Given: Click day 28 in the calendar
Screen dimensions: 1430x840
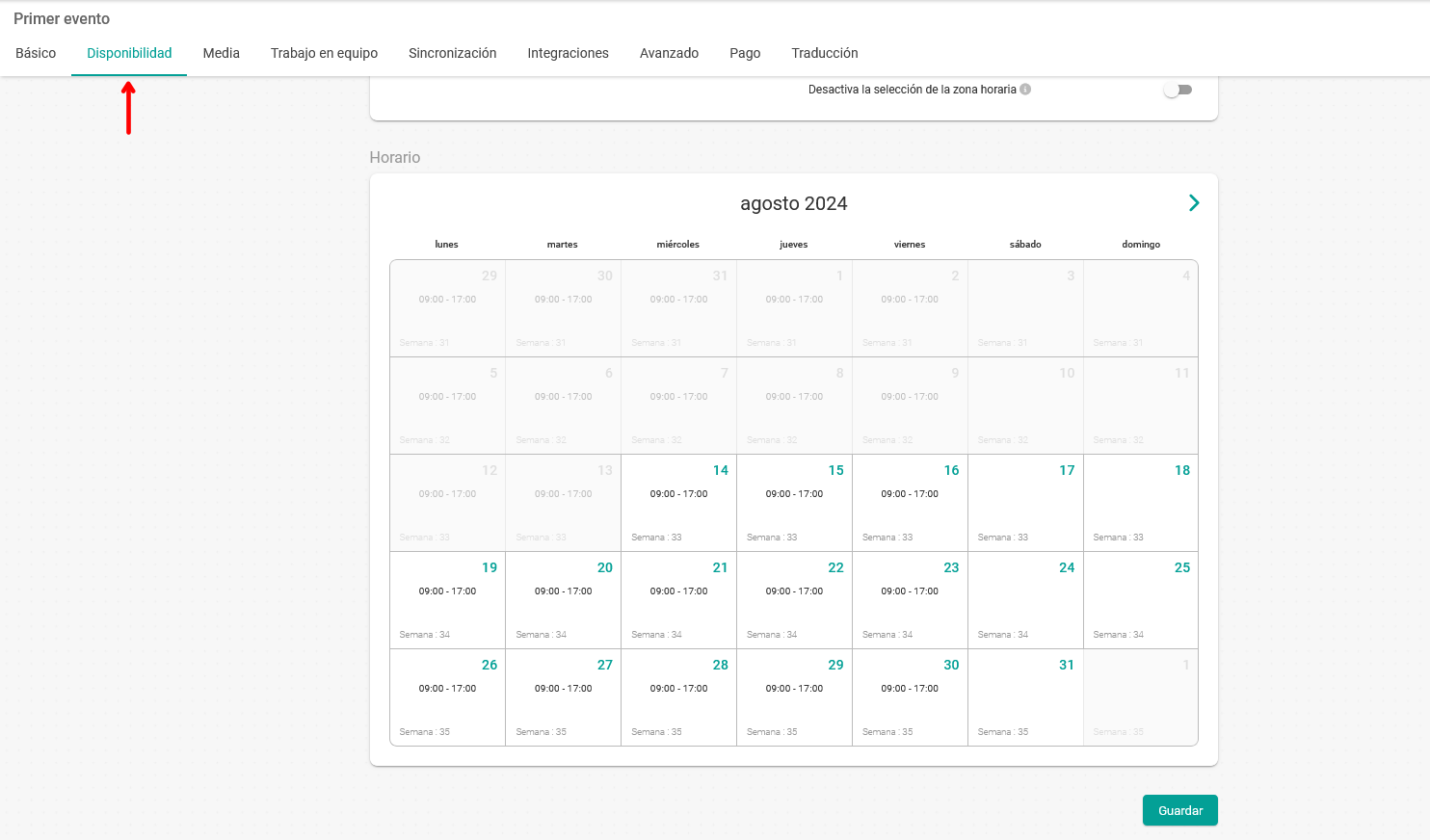Looking at the screenshot, I should [x=678, y=697].
